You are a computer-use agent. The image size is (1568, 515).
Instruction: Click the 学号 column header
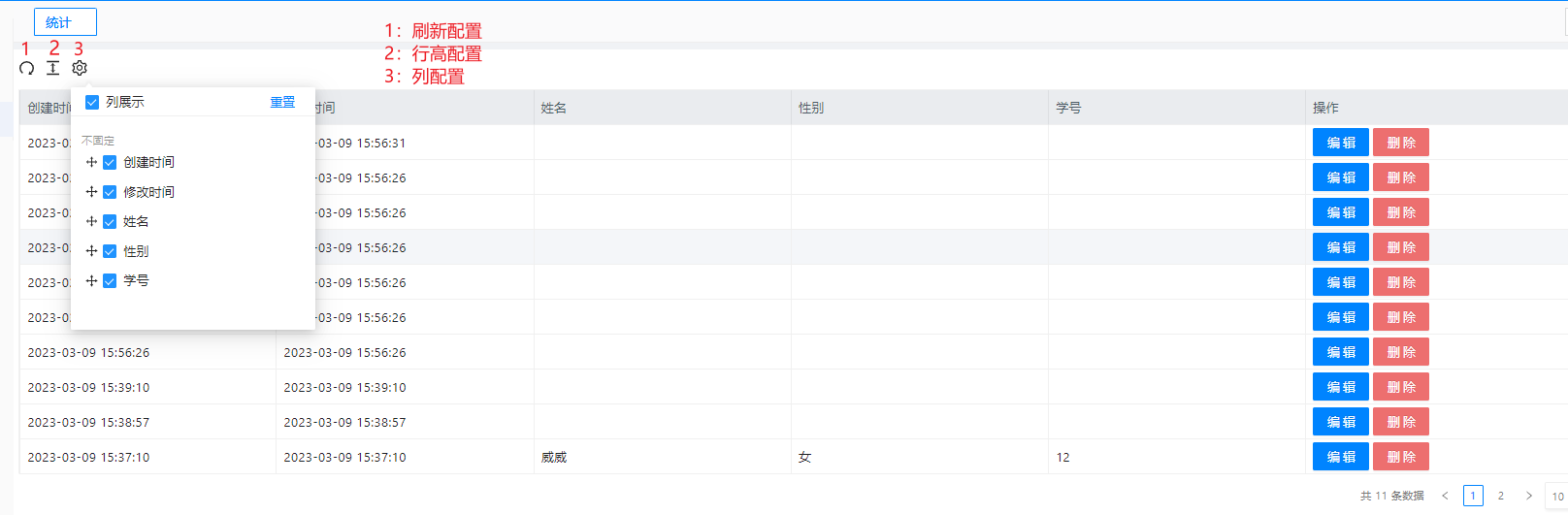tap(1176, 108)
